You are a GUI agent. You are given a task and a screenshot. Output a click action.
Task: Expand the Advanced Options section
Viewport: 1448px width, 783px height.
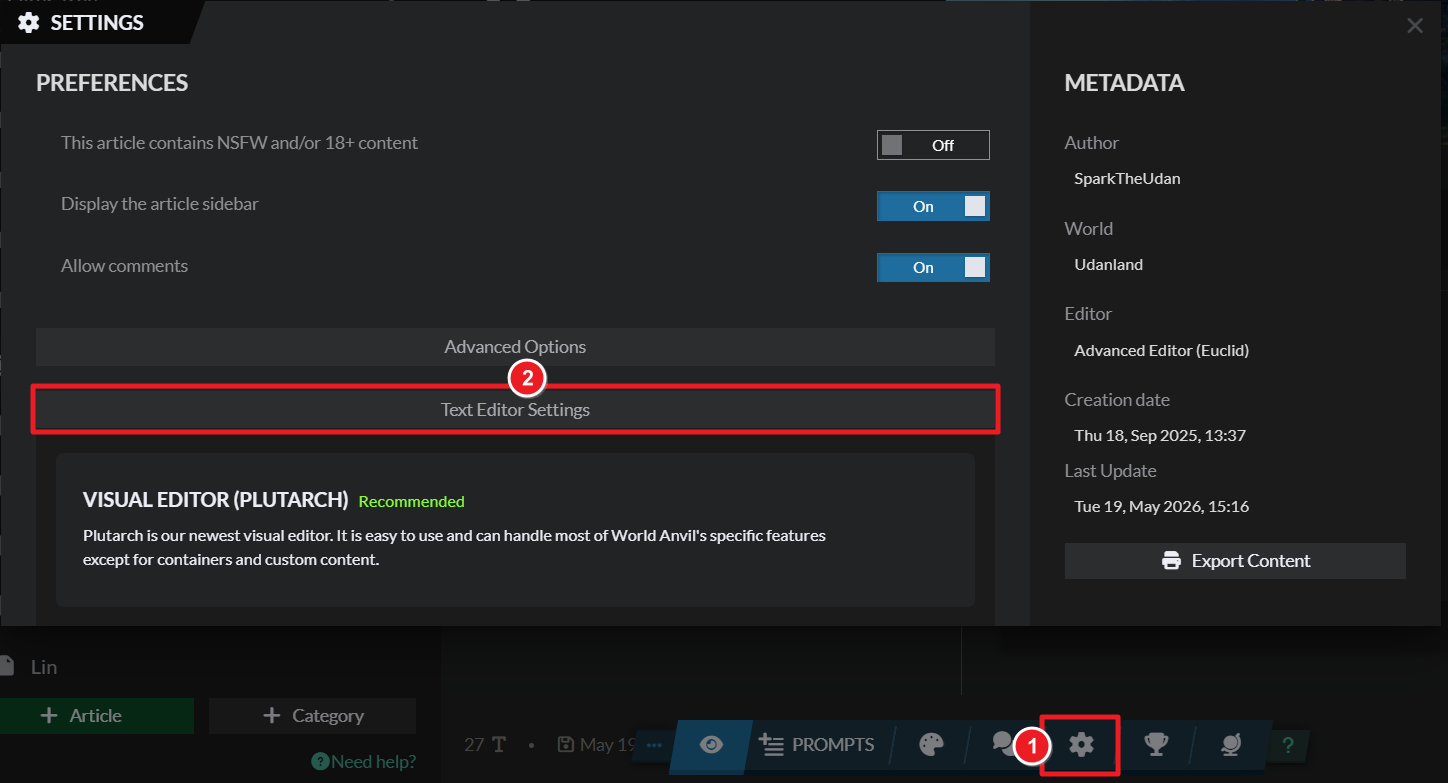pos(515,347)
